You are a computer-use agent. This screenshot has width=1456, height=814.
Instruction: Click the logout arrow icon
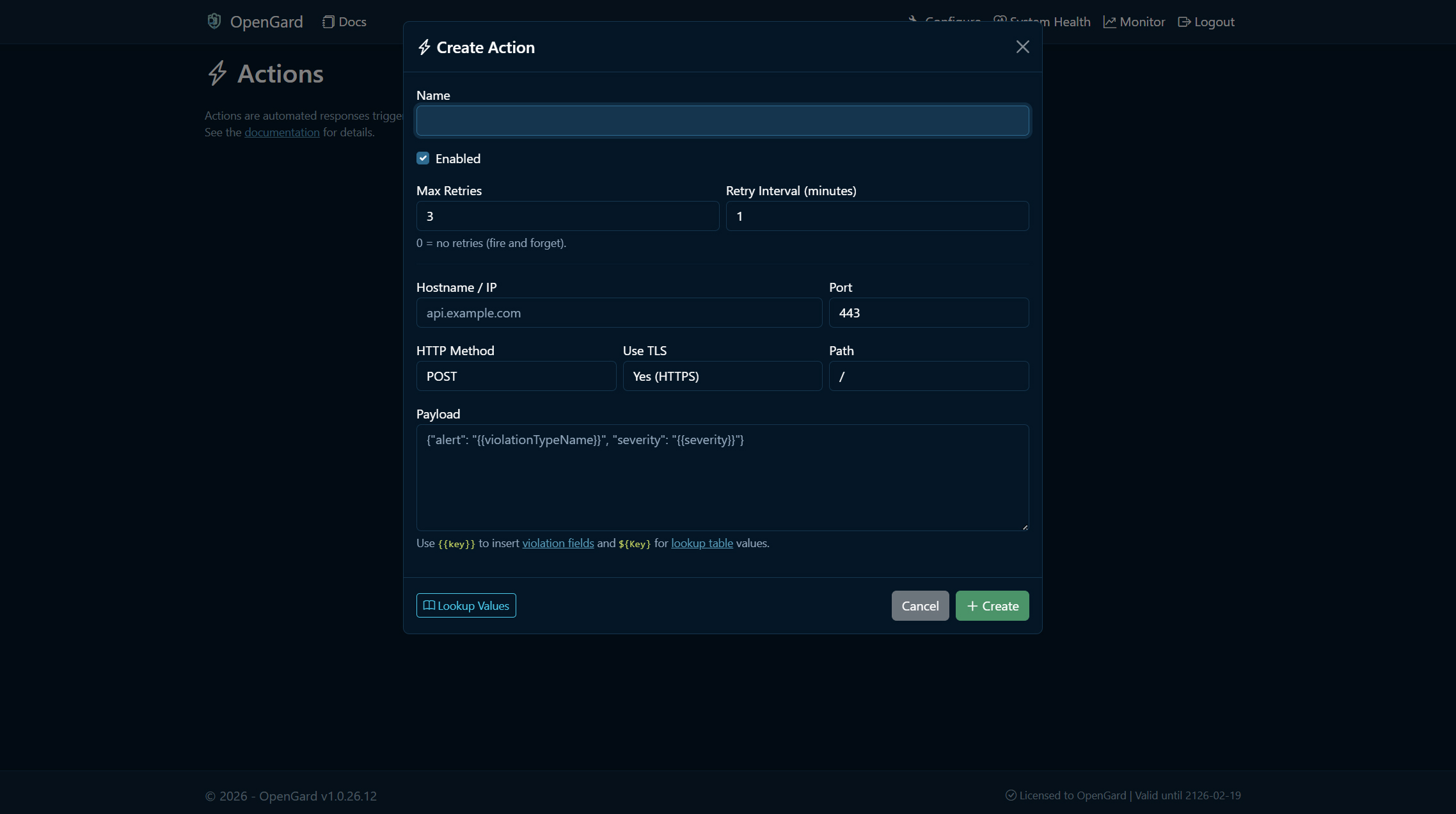click(x=1184, y=21)
